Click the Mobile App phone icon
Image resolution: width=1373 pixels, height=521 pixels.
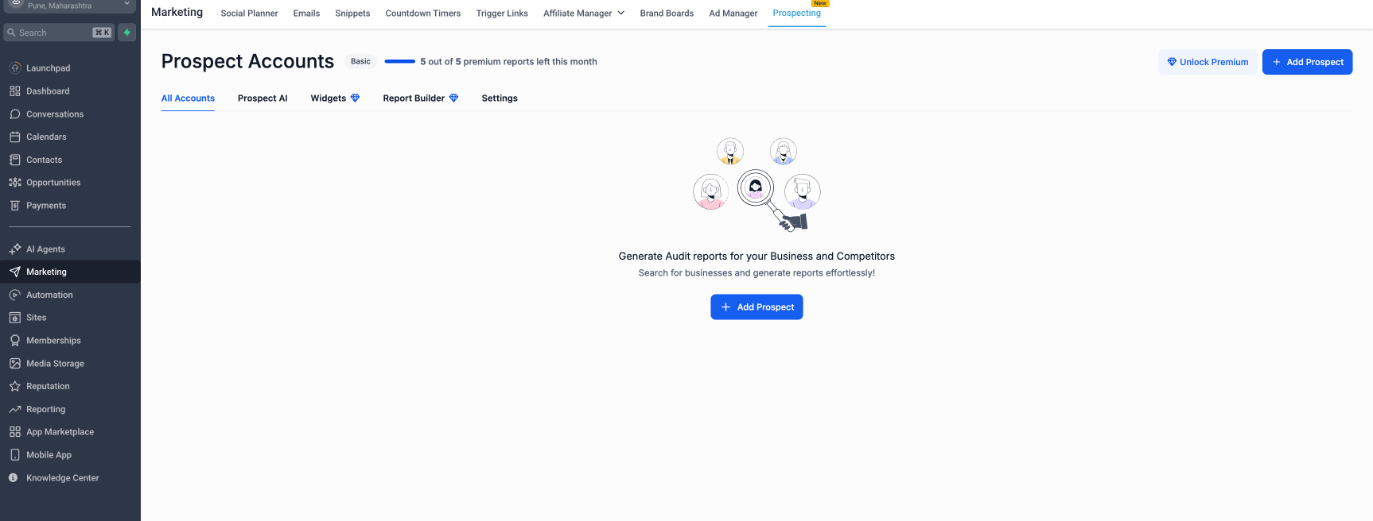click(15, 455)
